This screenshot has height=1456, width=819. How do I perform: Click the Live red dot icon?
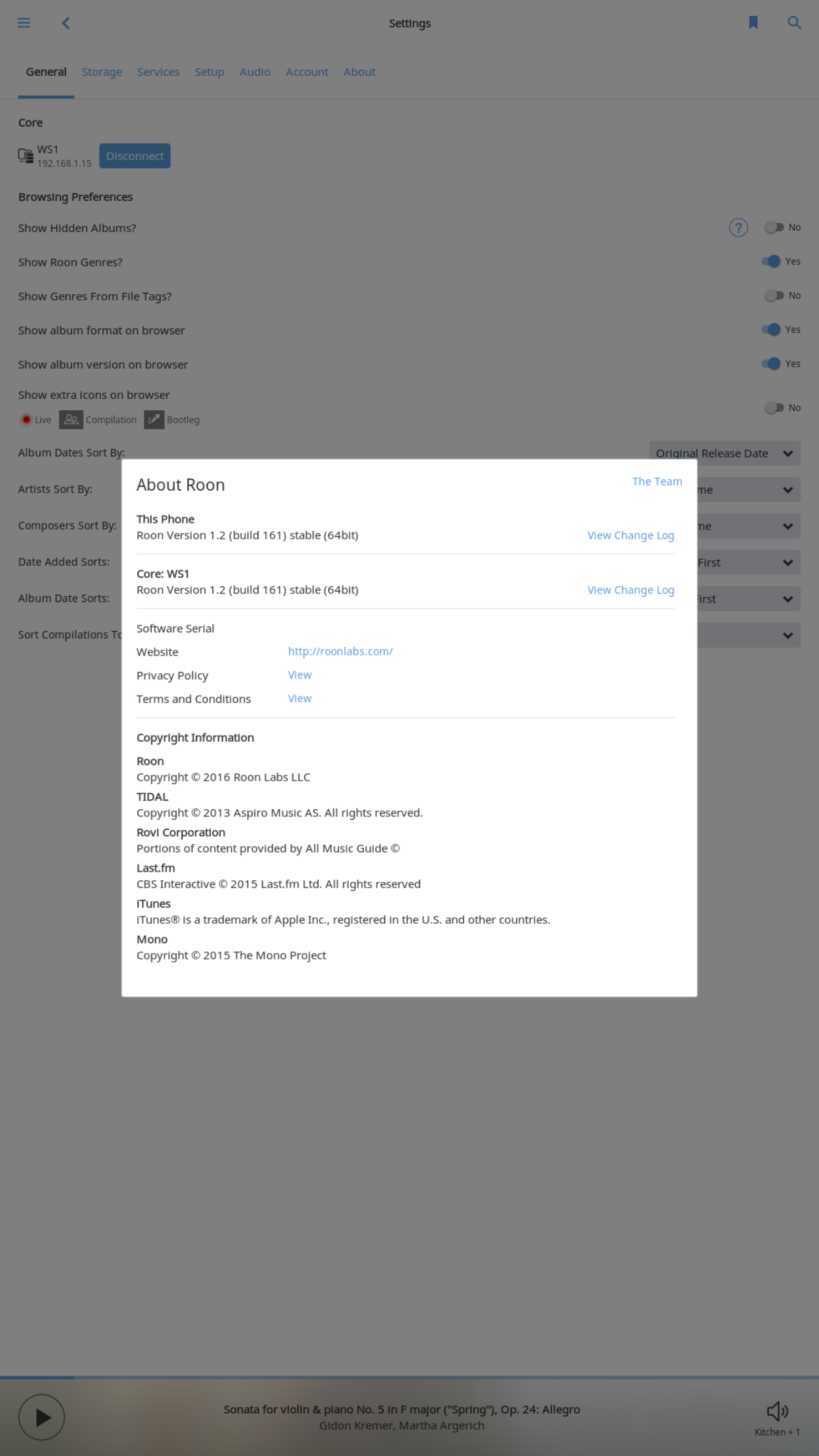(26, 419)
